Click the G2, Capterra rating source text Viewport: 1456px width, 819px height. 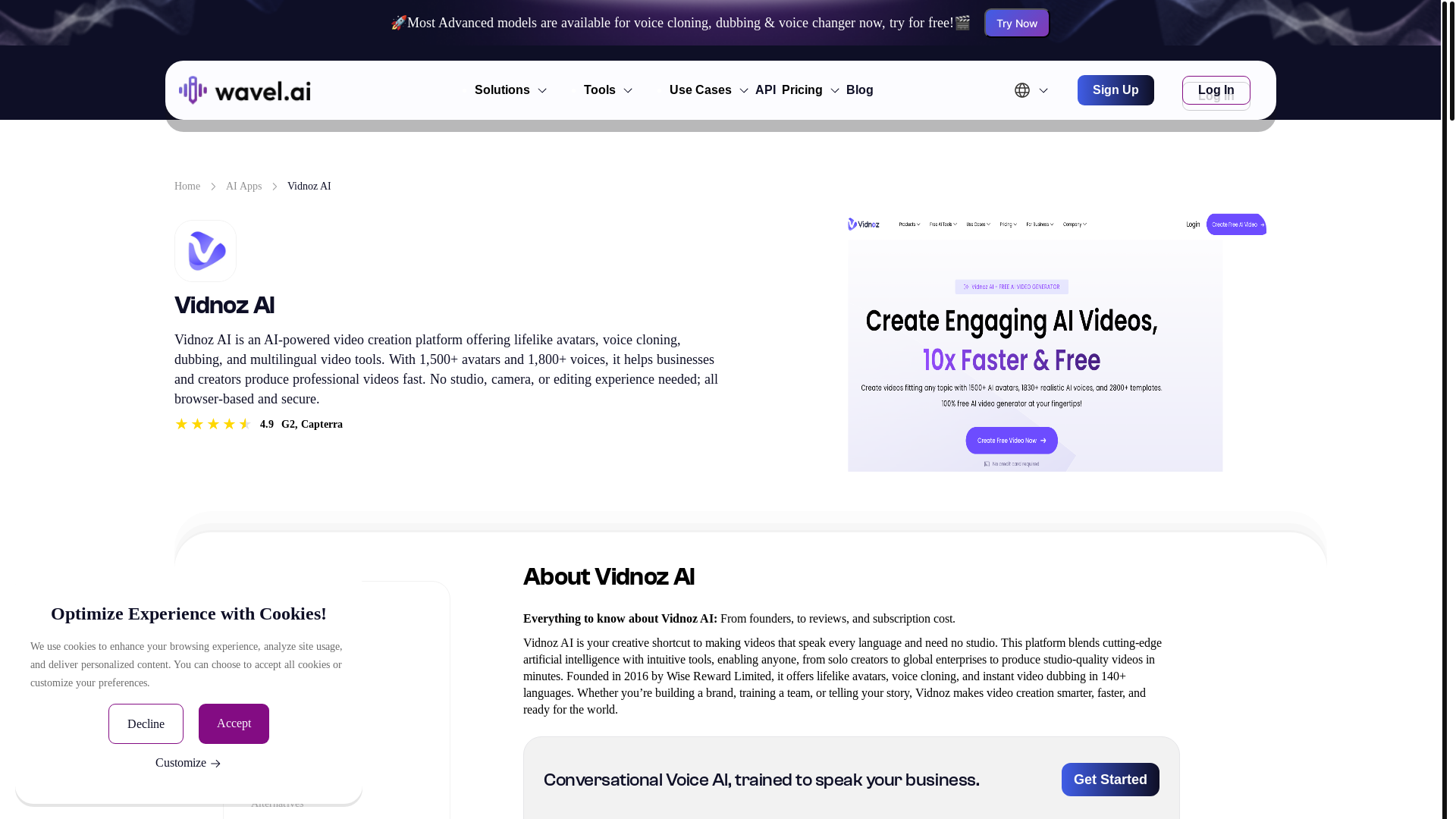pyautogui.click(x=312, y=425)
